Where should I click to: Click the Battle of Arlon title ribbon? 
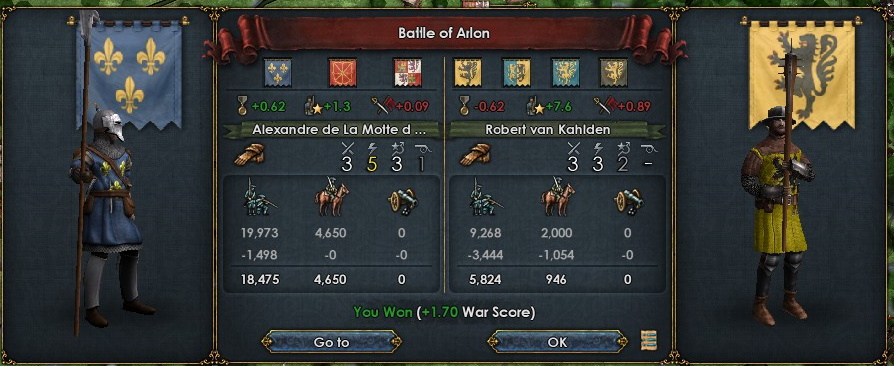(444, 32)
